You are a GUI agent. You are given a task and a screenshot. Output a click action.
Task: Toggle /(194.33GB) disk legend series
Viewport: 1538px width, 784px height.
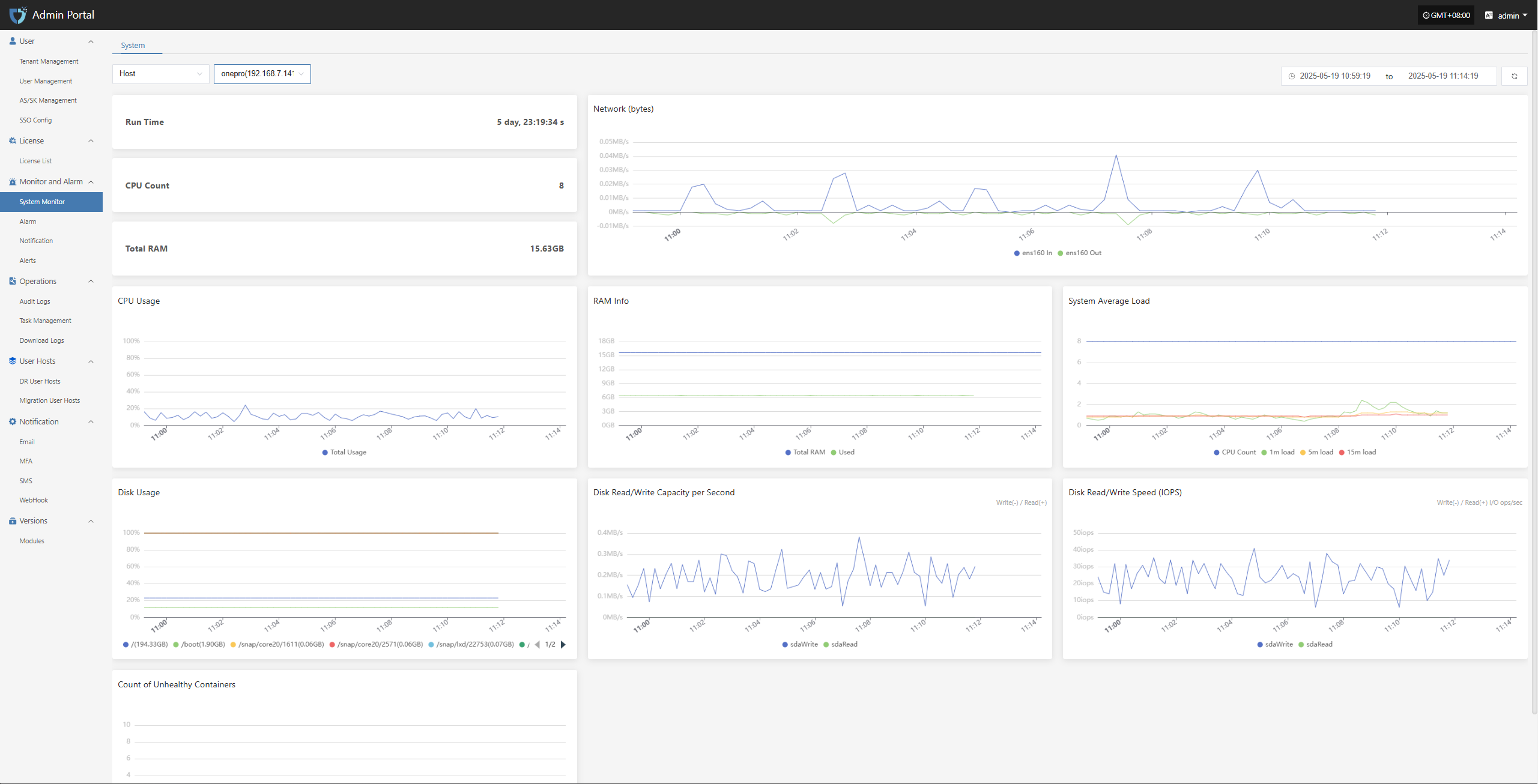point(145,644)
